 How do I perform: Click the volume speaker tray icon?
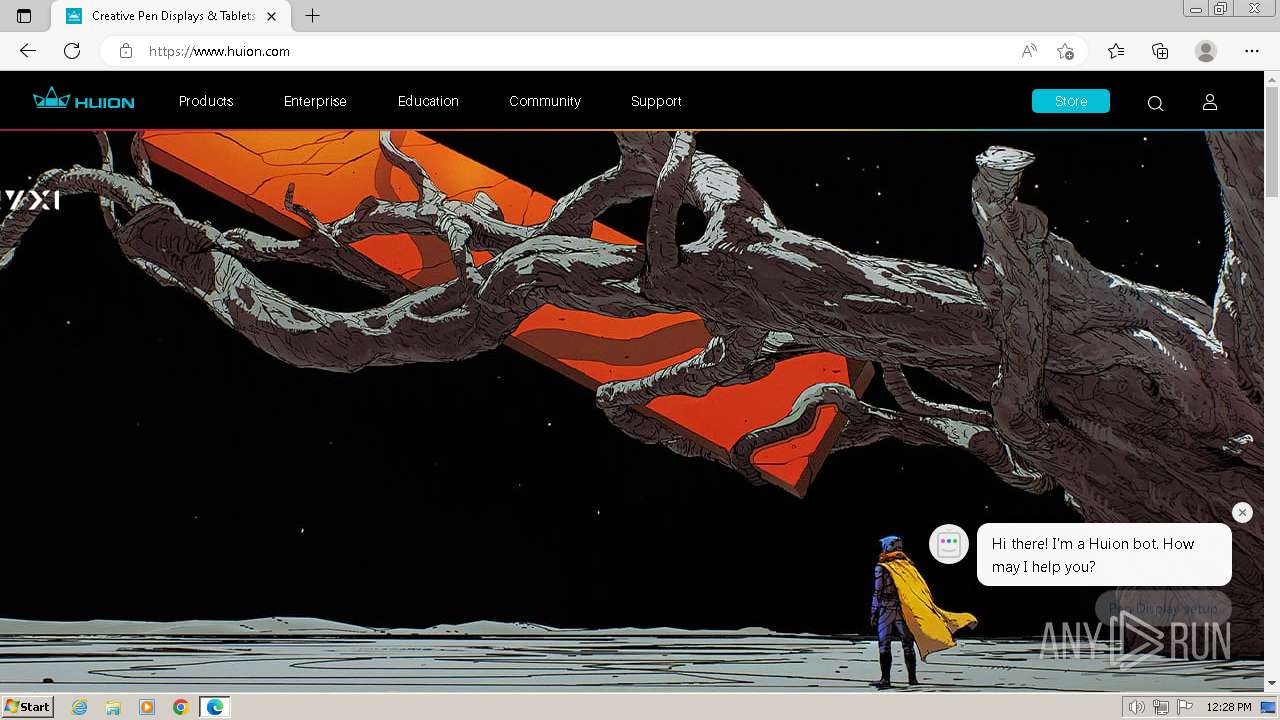coord(1136,707)
